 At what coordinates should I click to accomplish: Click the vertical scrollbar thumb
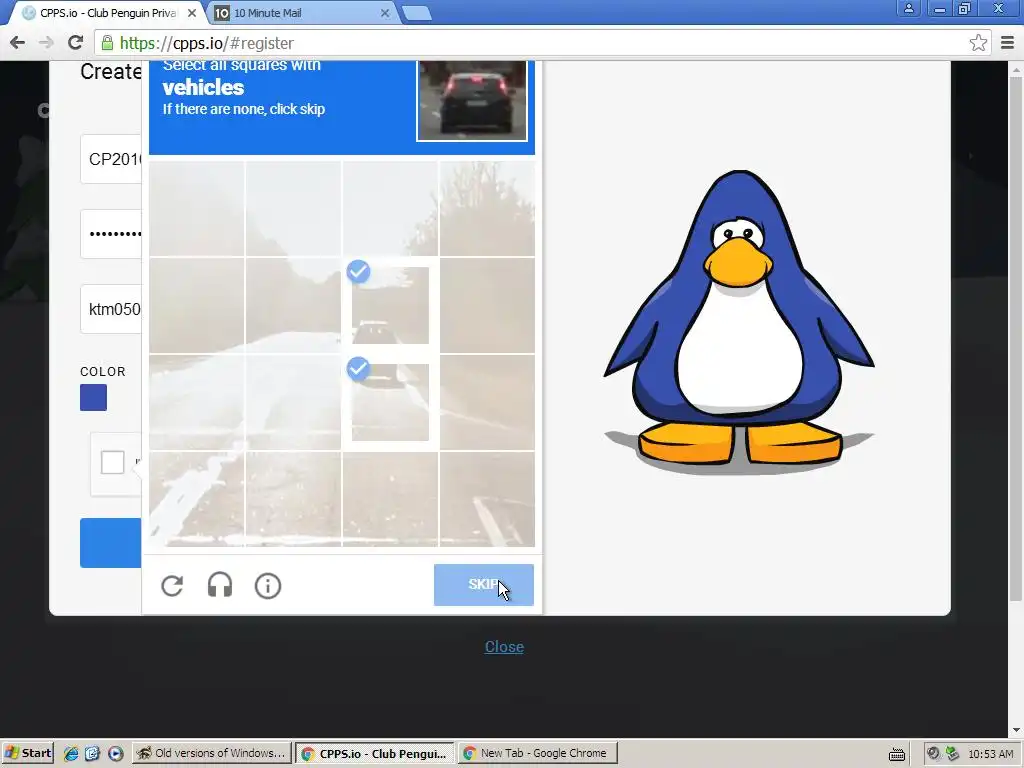coord(1017,340)
